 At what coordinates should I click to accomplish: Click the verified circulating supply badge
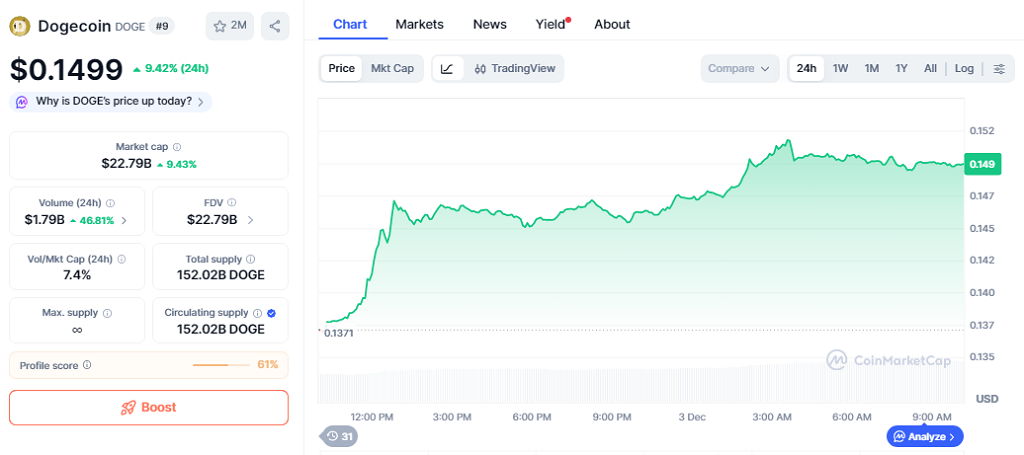[x=272, y=313]
